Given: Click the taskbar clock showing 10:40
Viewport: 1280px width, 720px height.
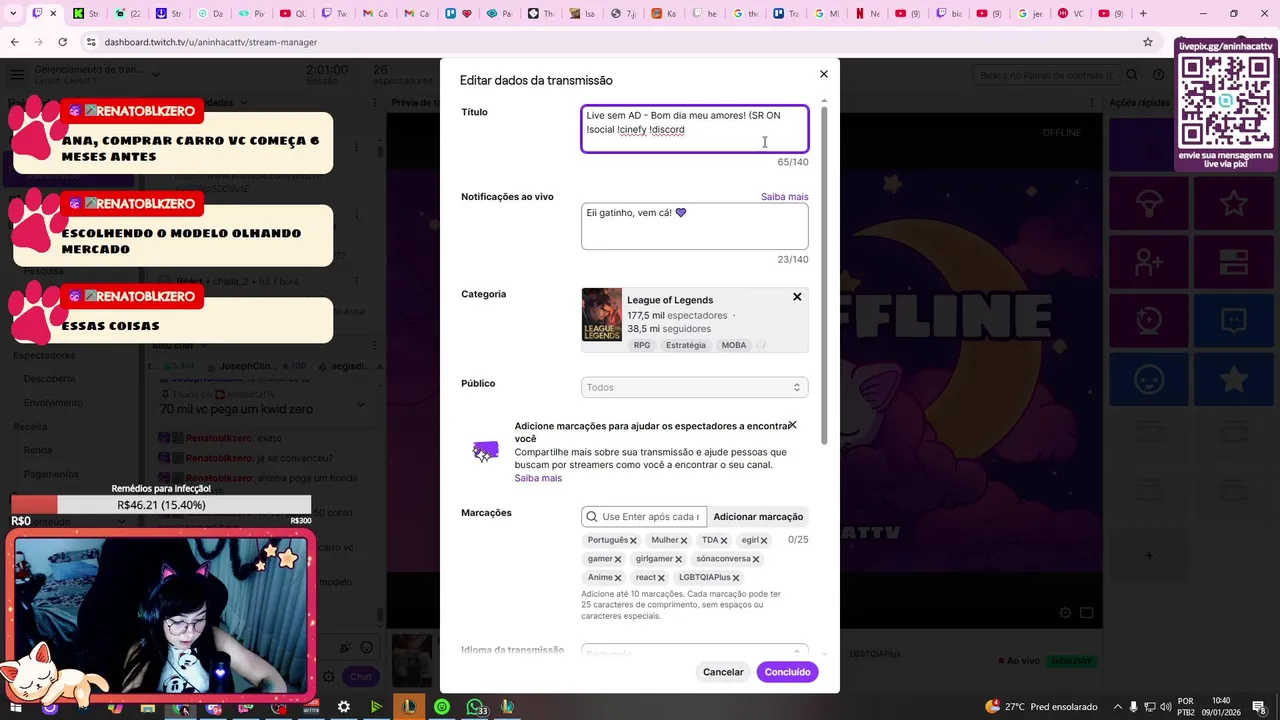Looking at the screenshot, I should (1221, 707).
